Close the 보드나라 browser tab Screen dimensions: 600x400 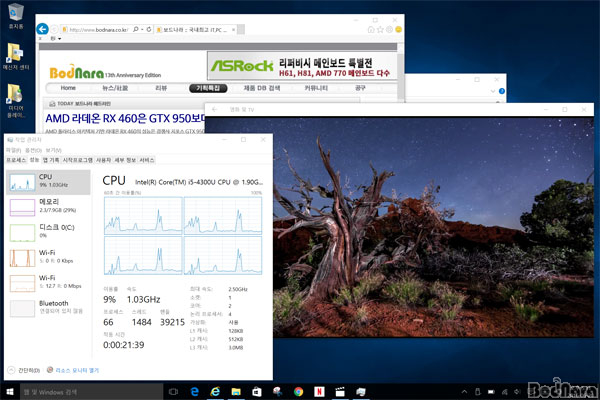coord(233,29)
